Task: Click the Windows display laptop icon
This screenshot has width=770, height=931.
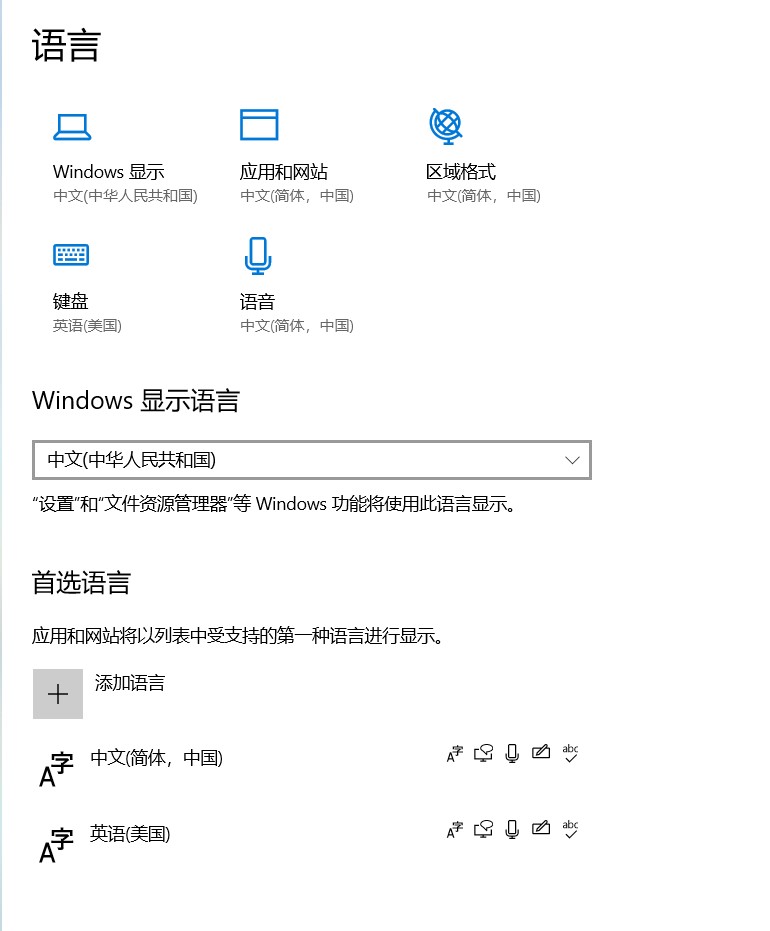Action: [72, 127]
